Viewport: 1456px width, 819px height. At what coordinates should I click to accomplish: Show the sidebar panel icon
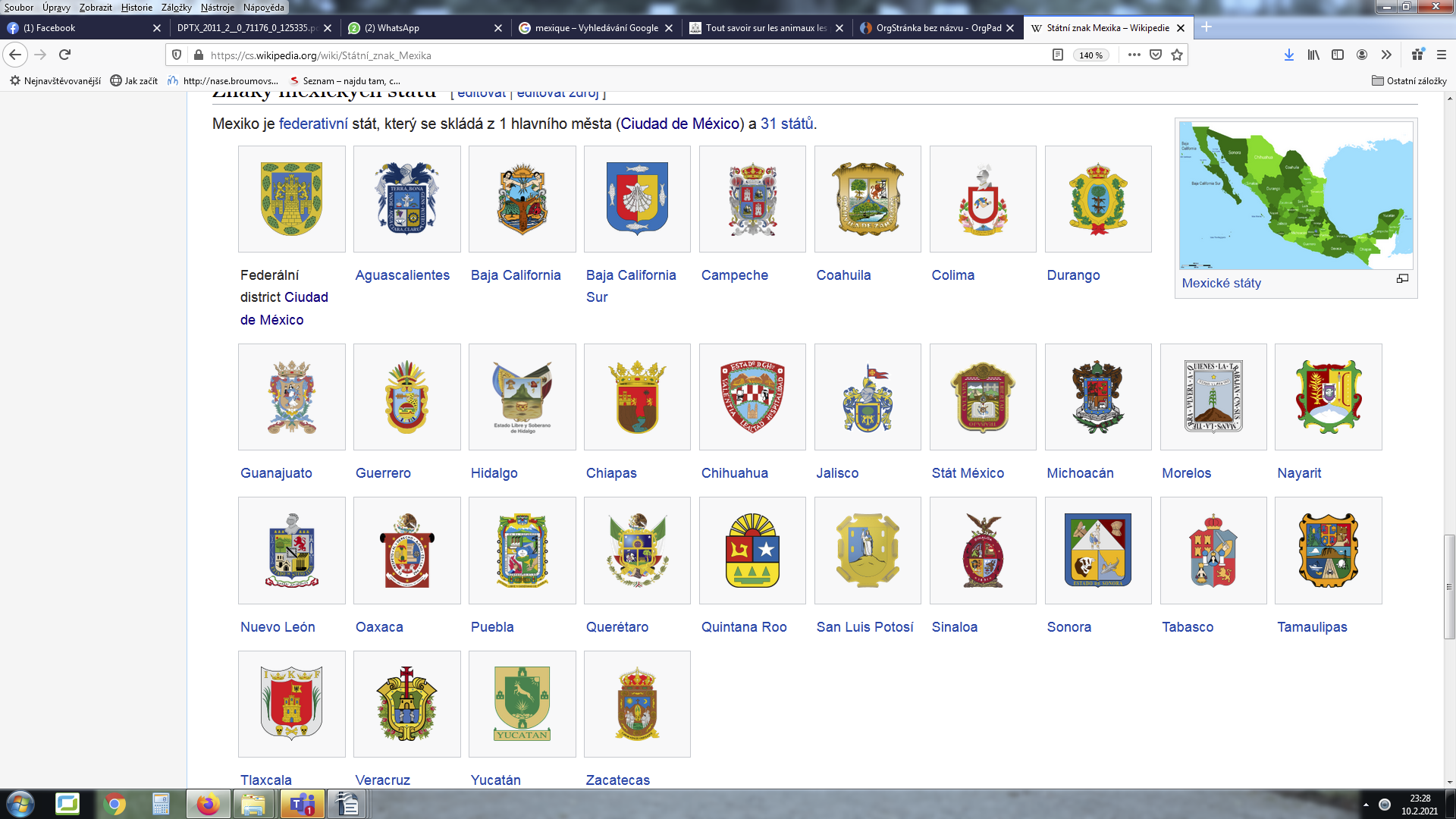click(1338, 55)
